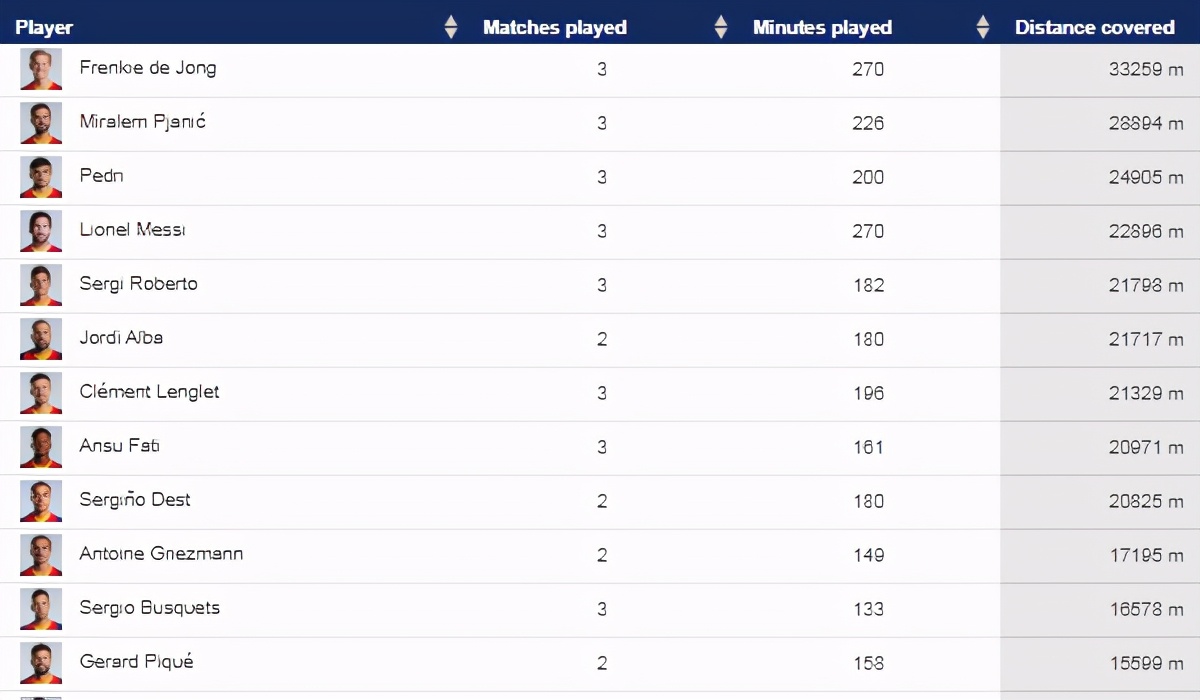Image resolution: width=1200 pixels, height=700 pixels.
Task: Sort by Matches played arrows icon
Action: point(721,27)
